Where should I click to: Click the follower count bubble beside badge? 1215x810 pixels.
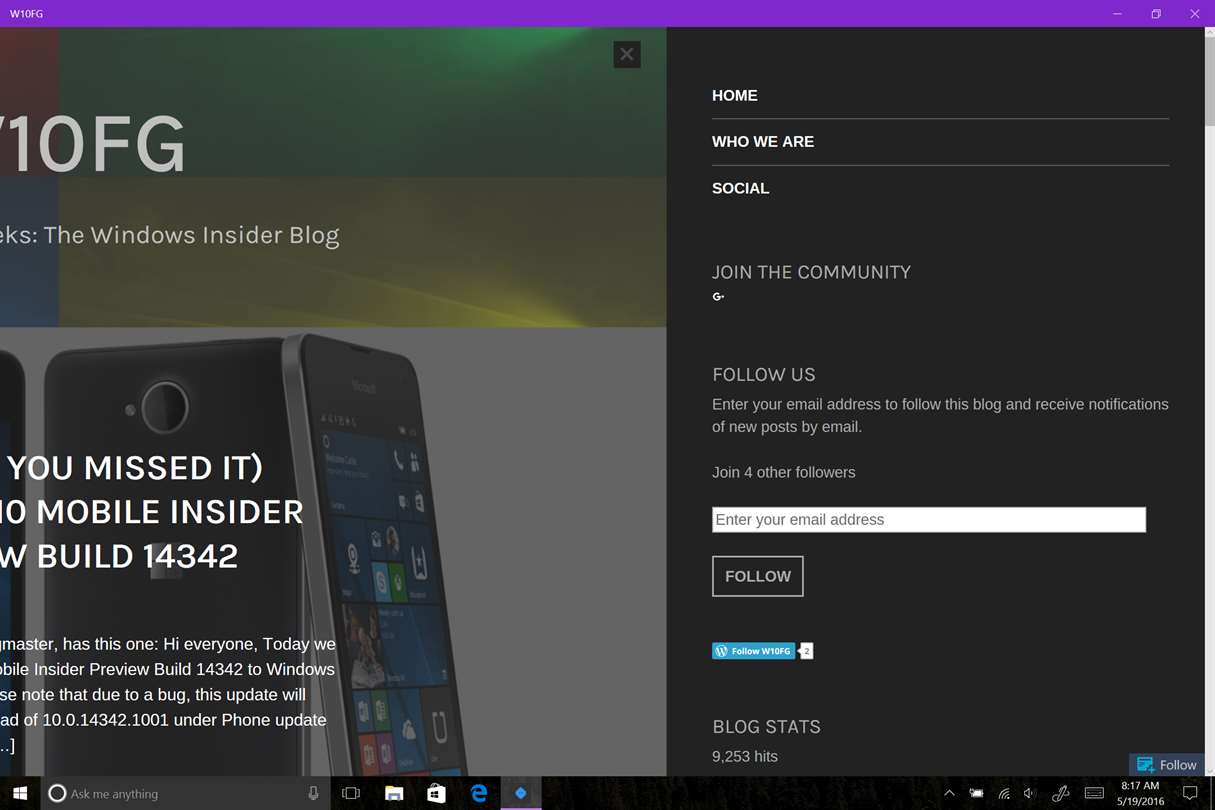tap(806, 651)
